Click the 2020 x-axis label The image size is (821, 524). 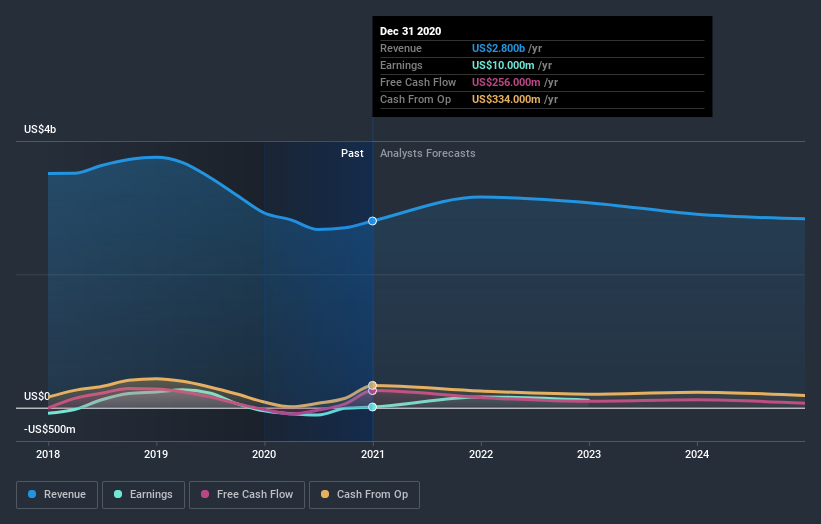pos(264,454)
